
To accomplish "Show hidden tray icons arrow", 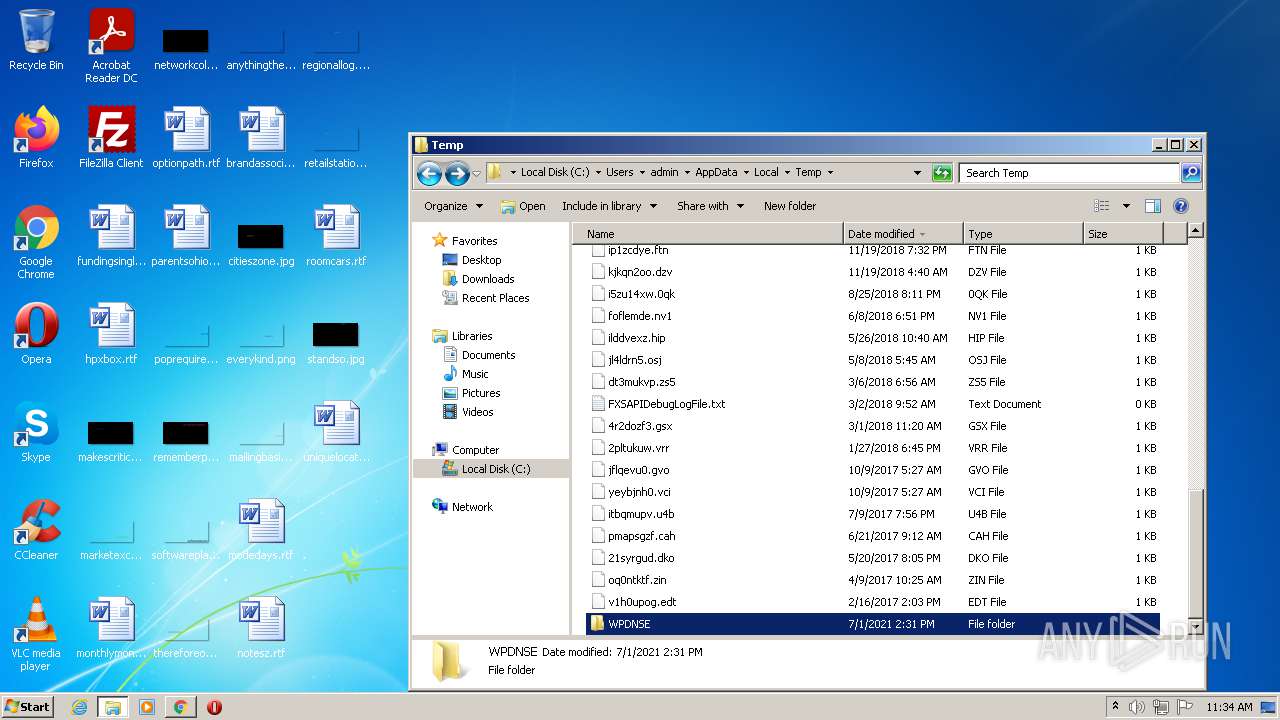I will click(1115, 707).
